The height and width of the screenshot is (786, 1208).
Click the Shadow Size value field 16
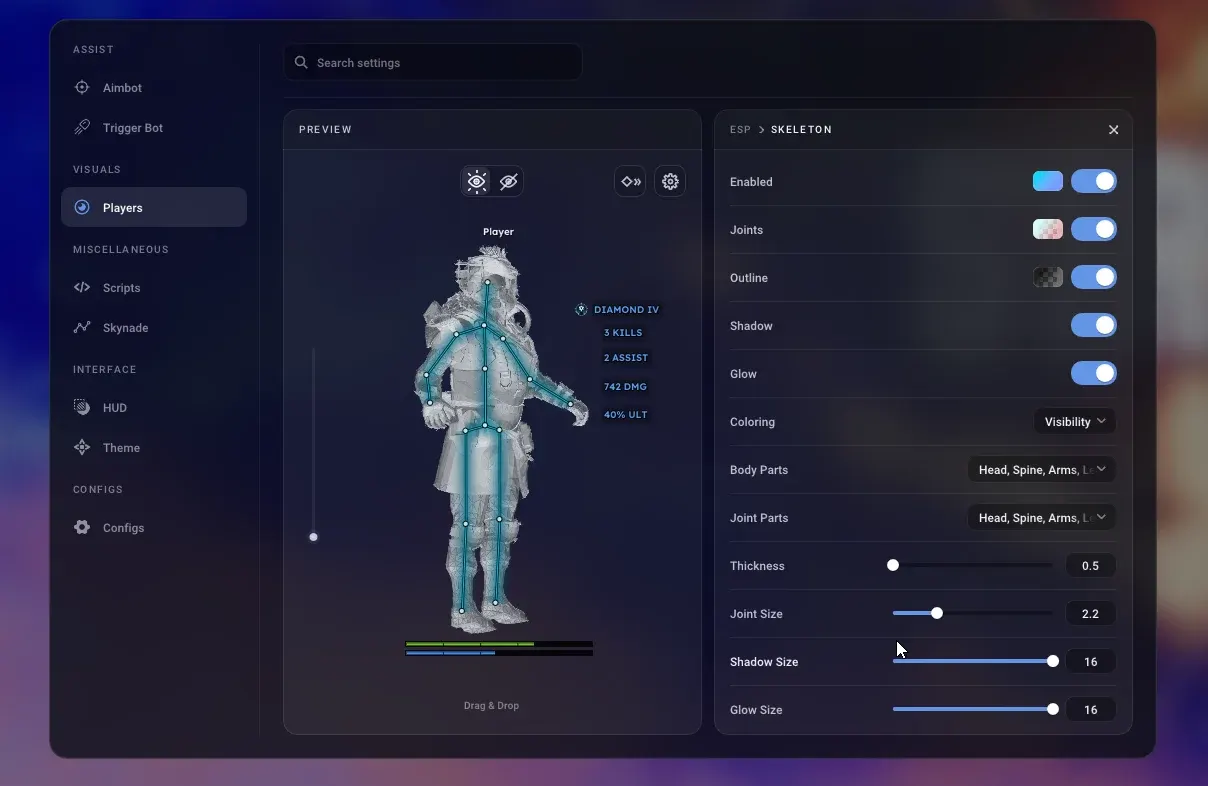point(1091,661)
